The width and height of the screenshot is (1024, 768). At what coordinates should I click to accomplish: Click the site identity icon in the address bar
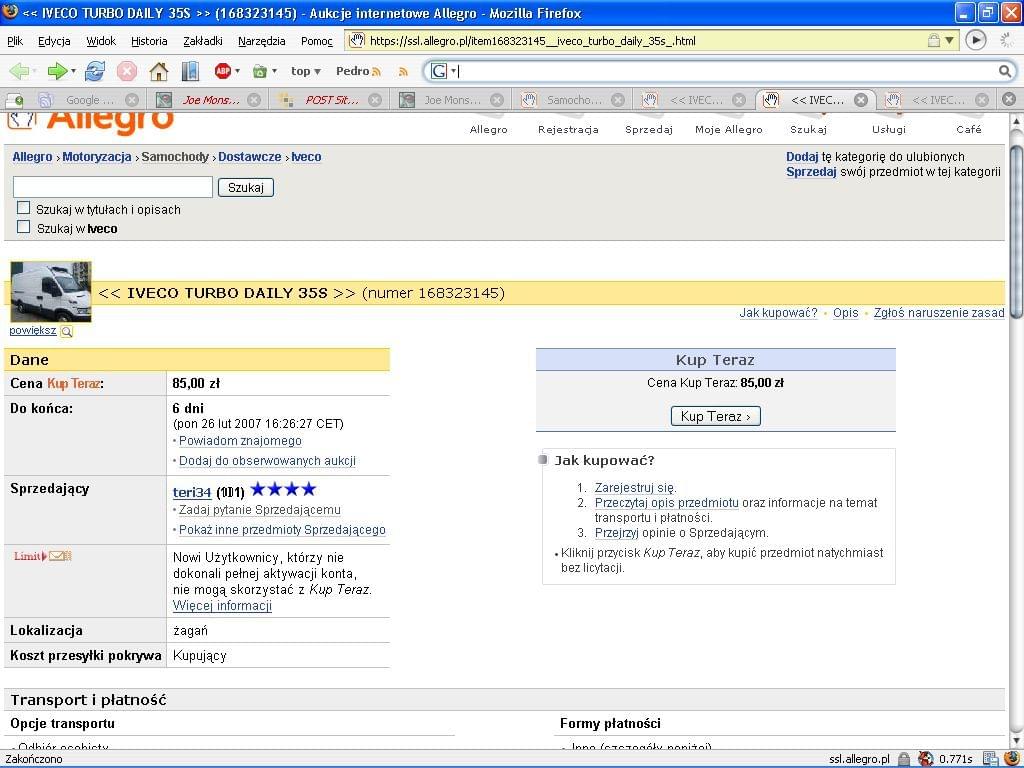356,40
